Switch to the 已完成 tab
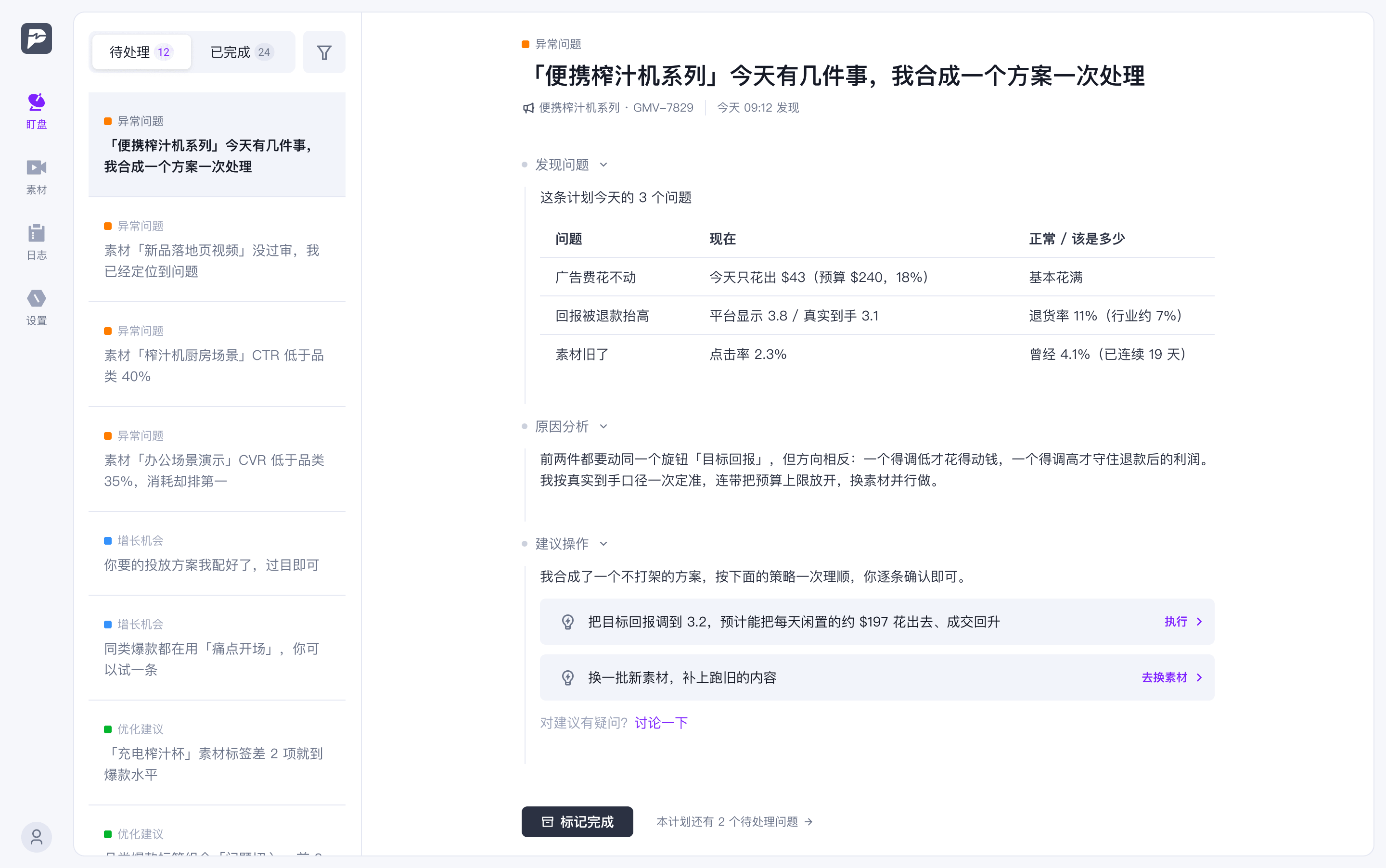 (242, 52)
